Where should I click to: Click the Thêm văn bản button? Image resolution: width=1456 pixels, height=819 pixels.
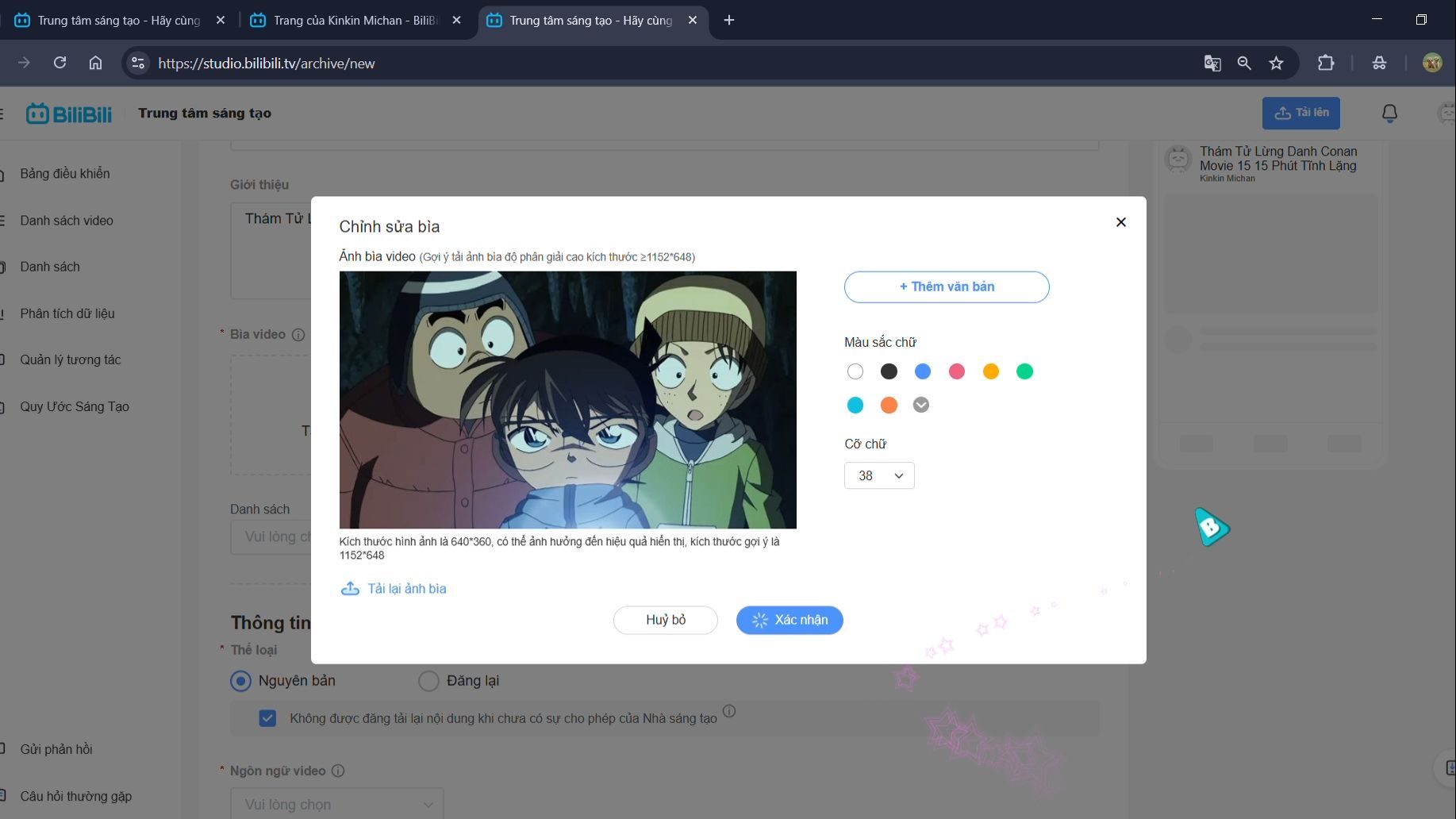click(x=947, y=286)
